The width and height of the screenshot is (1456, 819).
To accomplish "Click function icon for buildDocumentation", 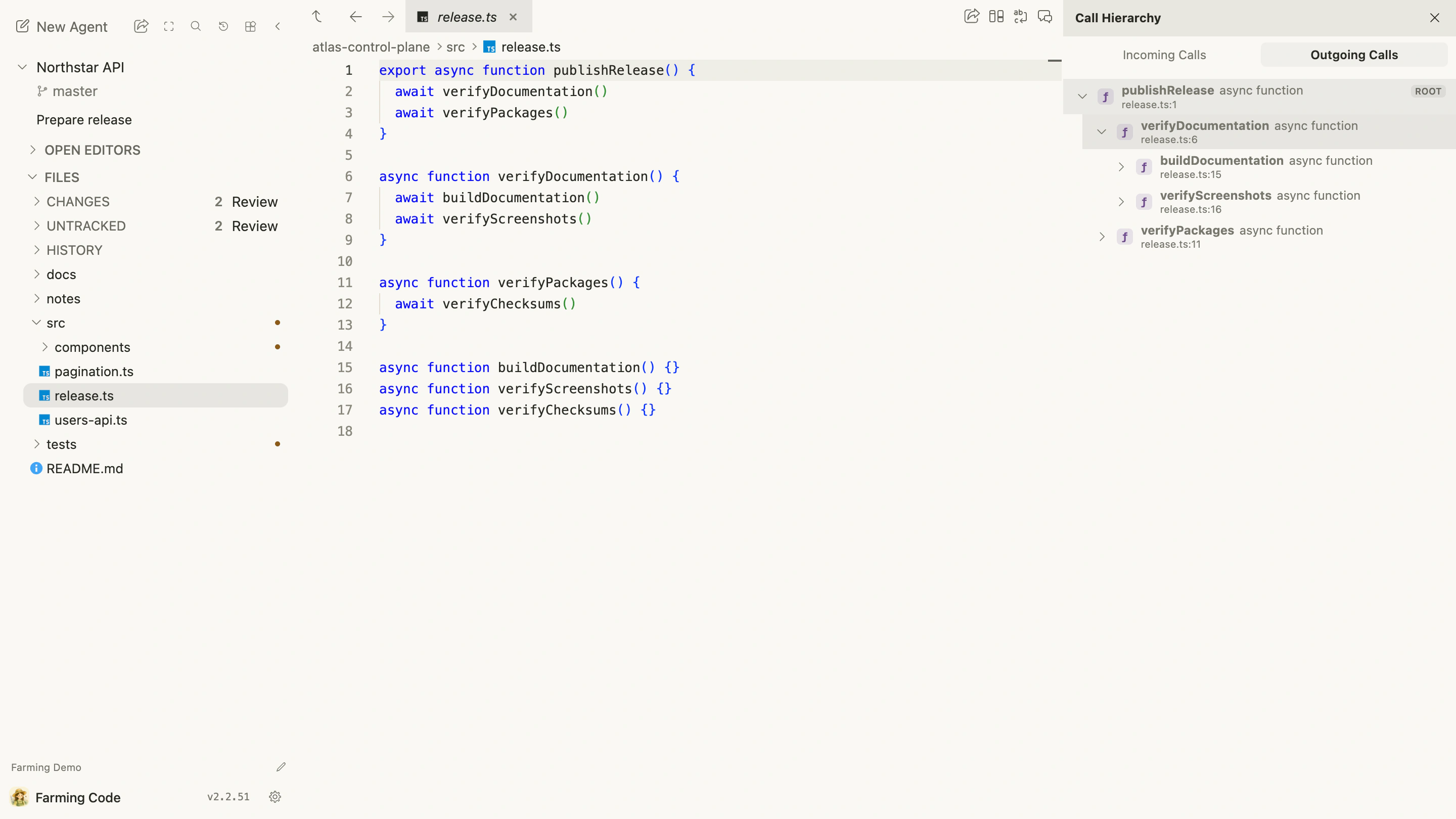I will click(x=1144, y=167).
